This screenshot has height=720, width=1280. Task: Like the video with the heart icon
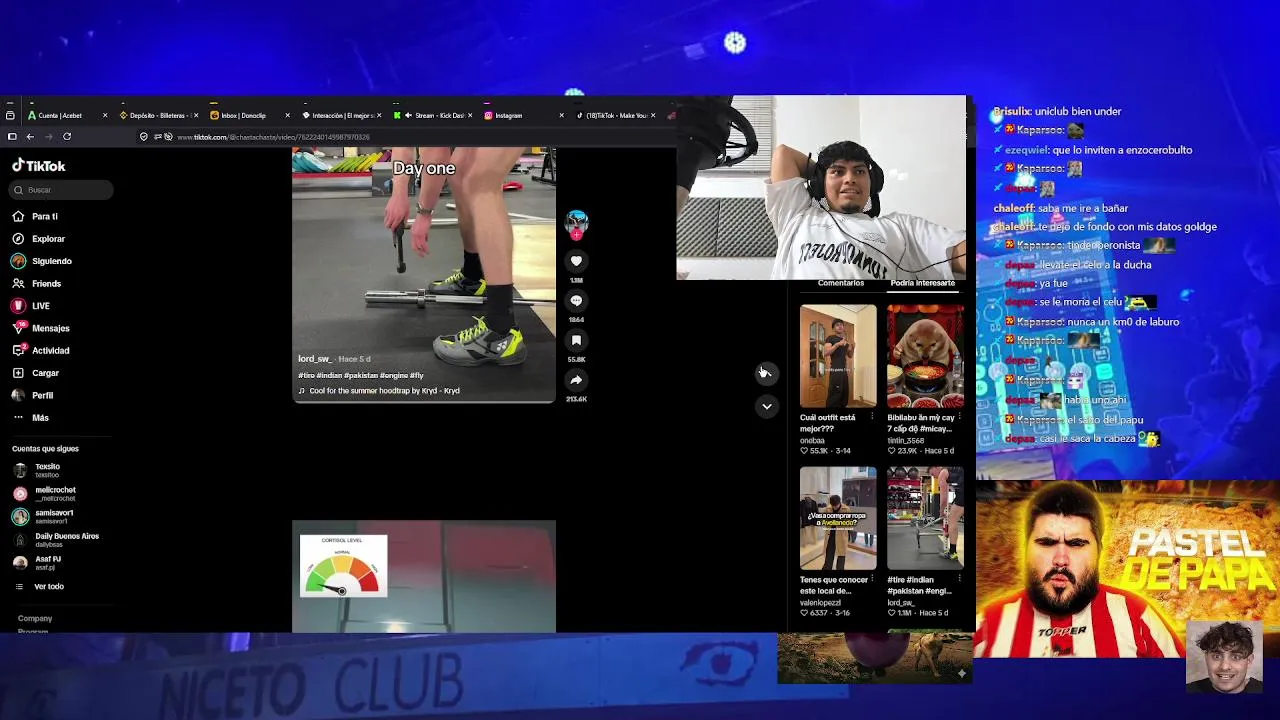coord(576,261)
